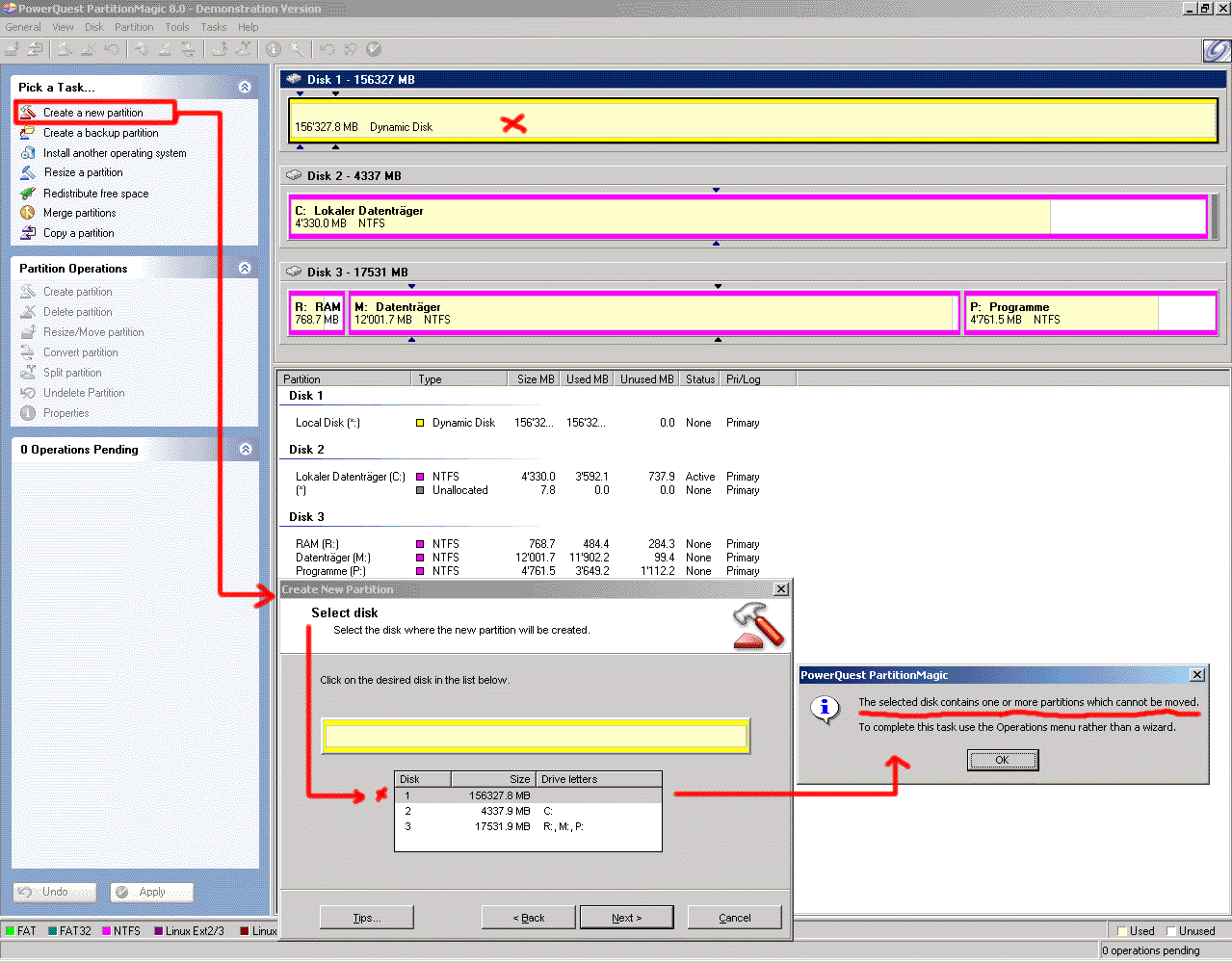The height and width of the screenshot is (963, 1232).
Task: Click the round checkmark apply toolbar icon
Action: (x=374, y=49)
